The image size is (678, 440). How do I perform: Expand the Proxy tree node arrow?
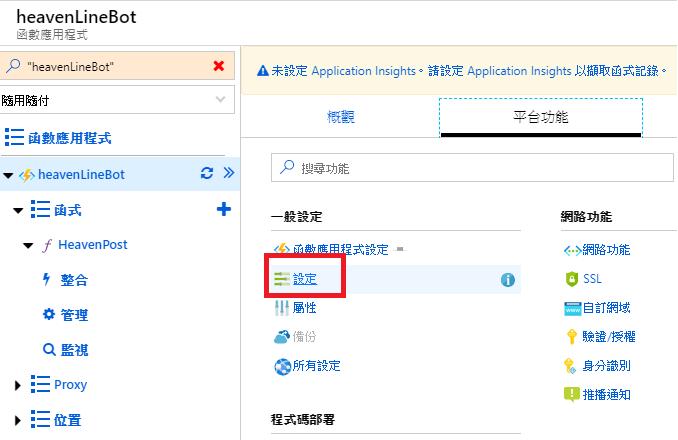pyautogui.click(x=17, y=385)
